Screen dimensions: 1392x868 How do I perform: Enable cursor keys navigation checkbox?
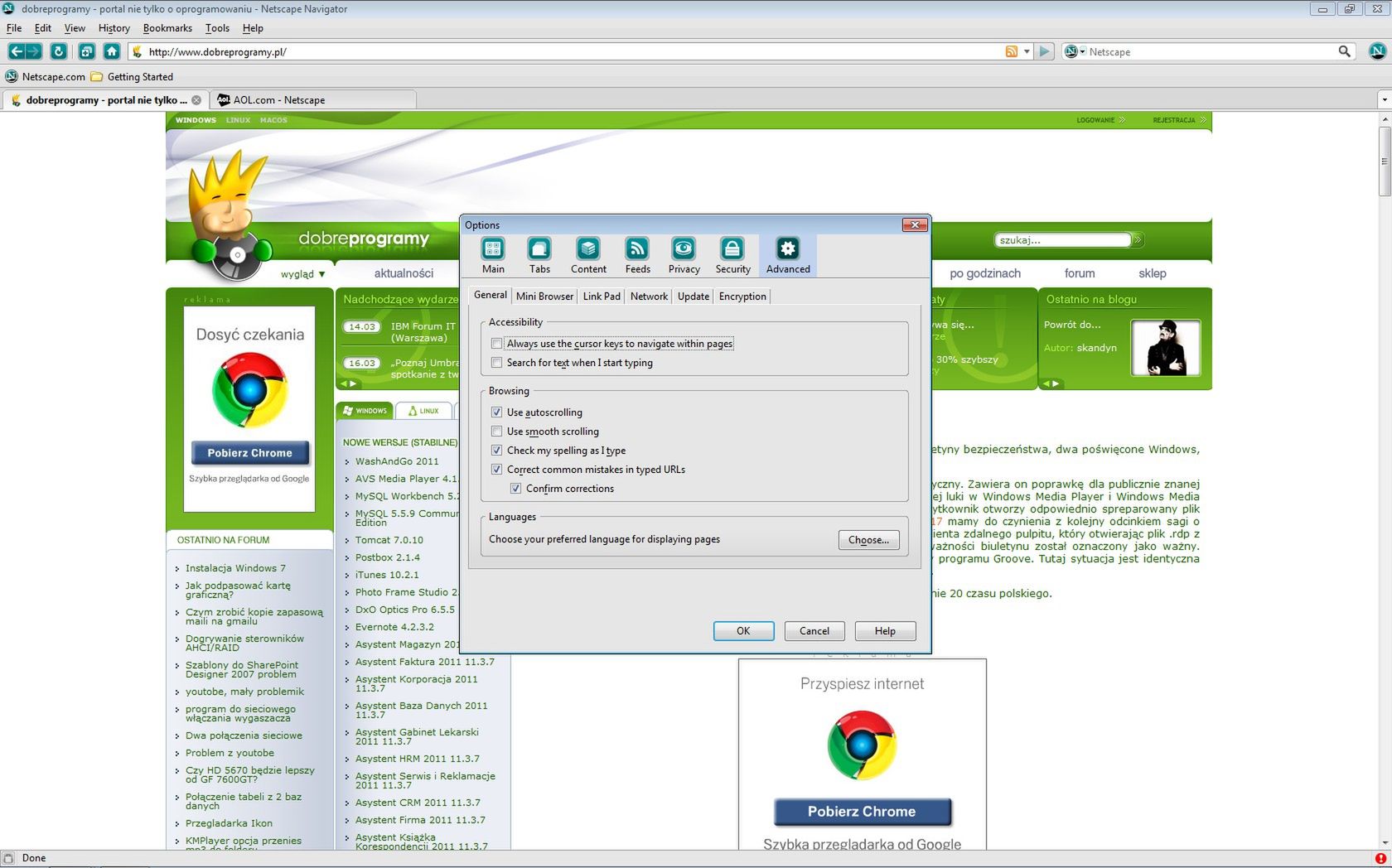[x=497, y=344]
